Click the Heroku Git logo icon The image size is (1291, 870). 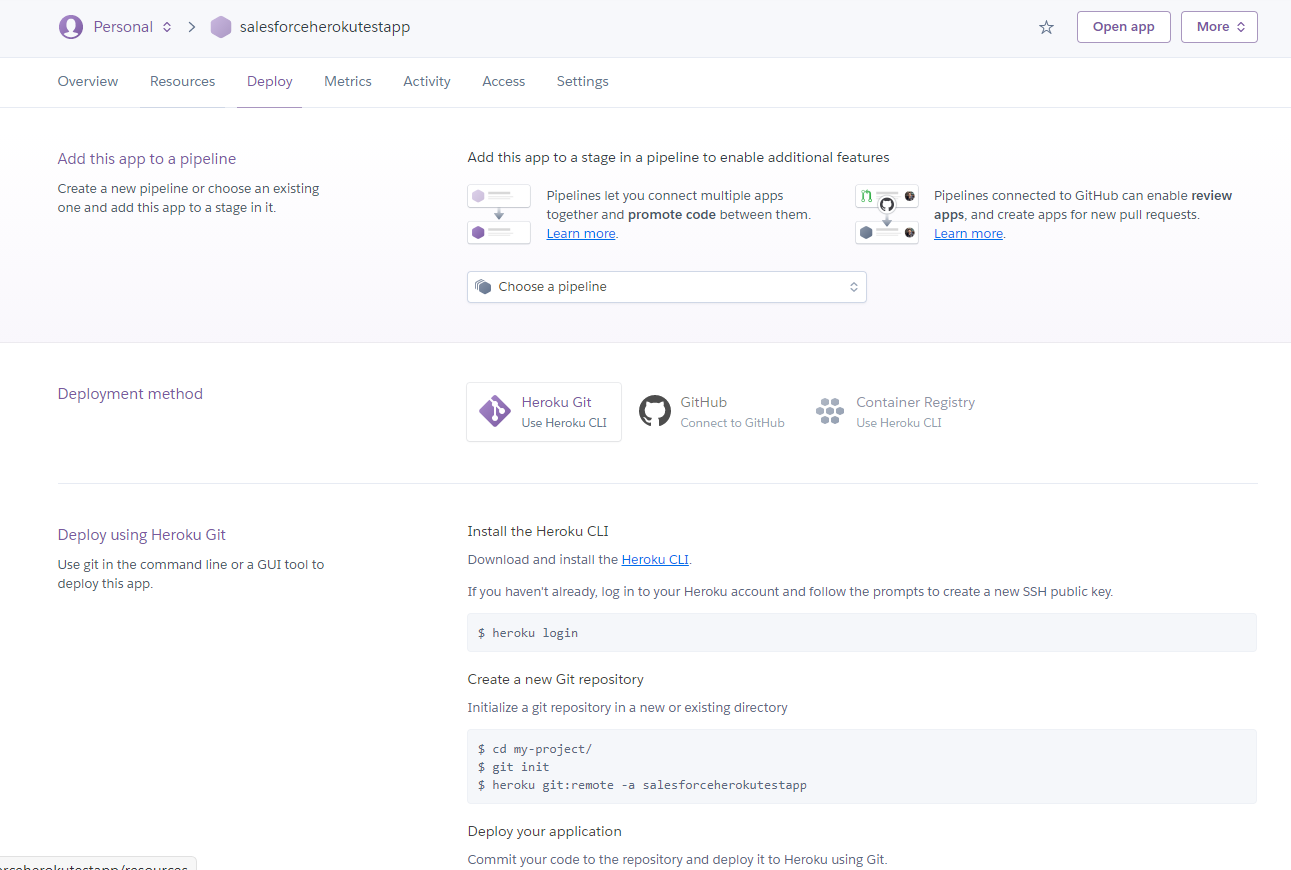495,411
